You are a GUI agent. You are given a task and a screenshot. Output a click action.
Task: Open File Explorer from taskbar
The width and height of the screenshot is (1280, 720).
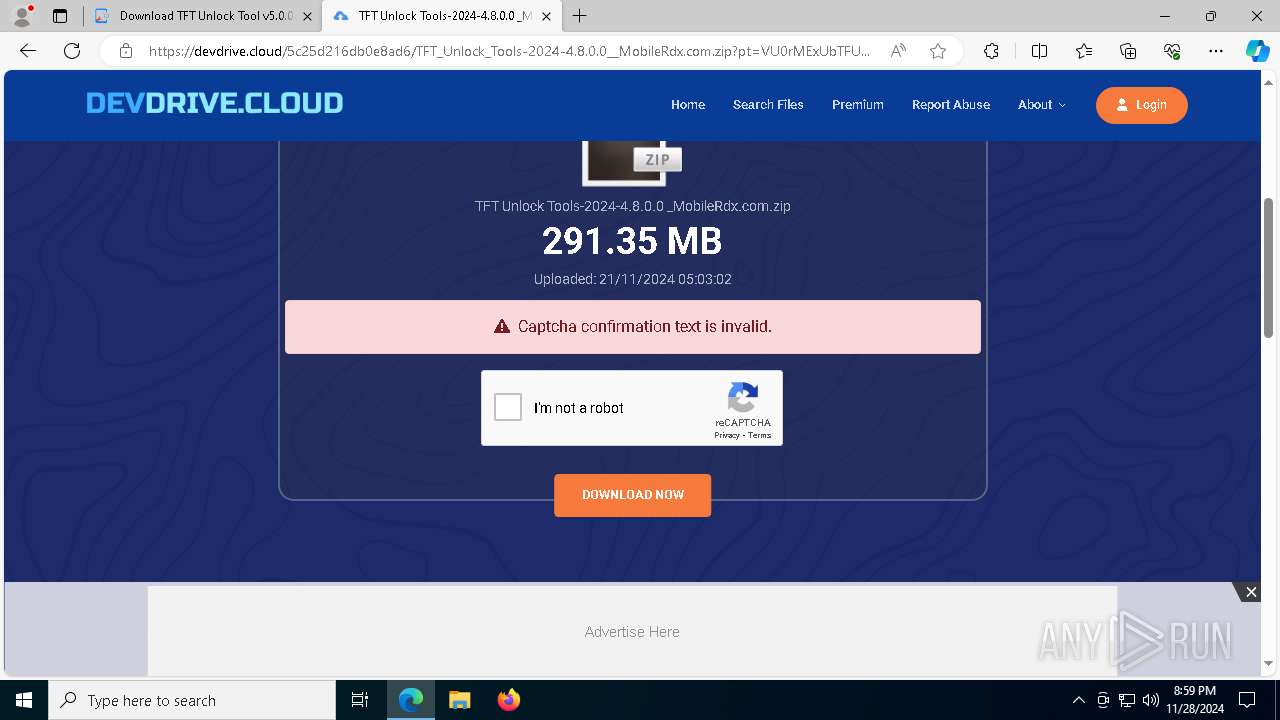tap(460, 700)
